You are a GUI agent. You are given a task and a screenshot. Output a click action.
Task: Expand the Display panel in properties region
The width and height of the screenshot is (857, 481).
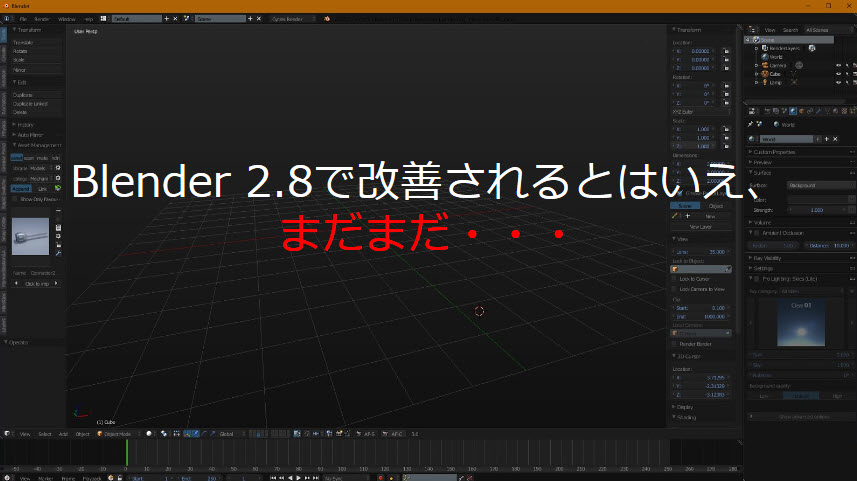pyautogui.click(x=684, y=407)
